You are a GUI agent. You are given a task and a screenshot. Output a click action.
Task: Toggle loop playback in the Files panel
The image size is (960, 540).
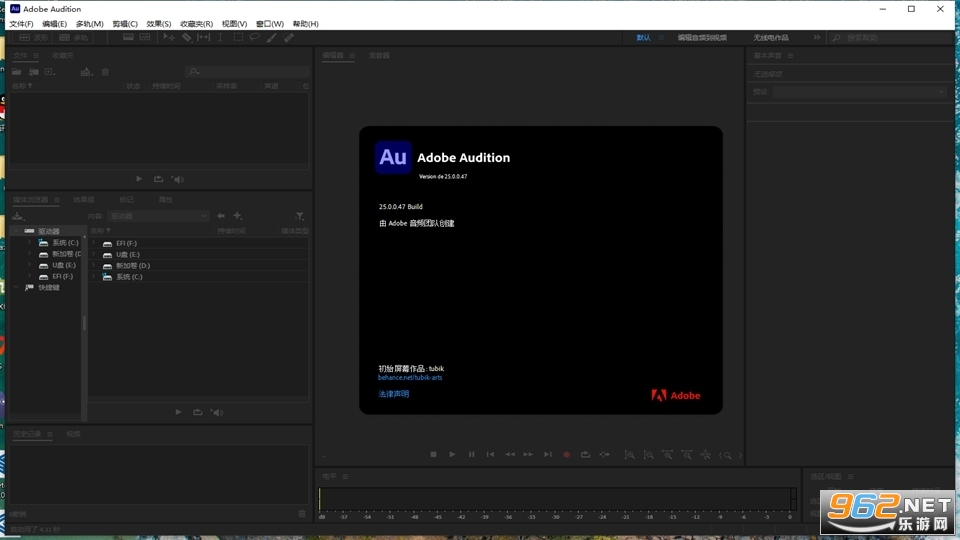[159, 179]
